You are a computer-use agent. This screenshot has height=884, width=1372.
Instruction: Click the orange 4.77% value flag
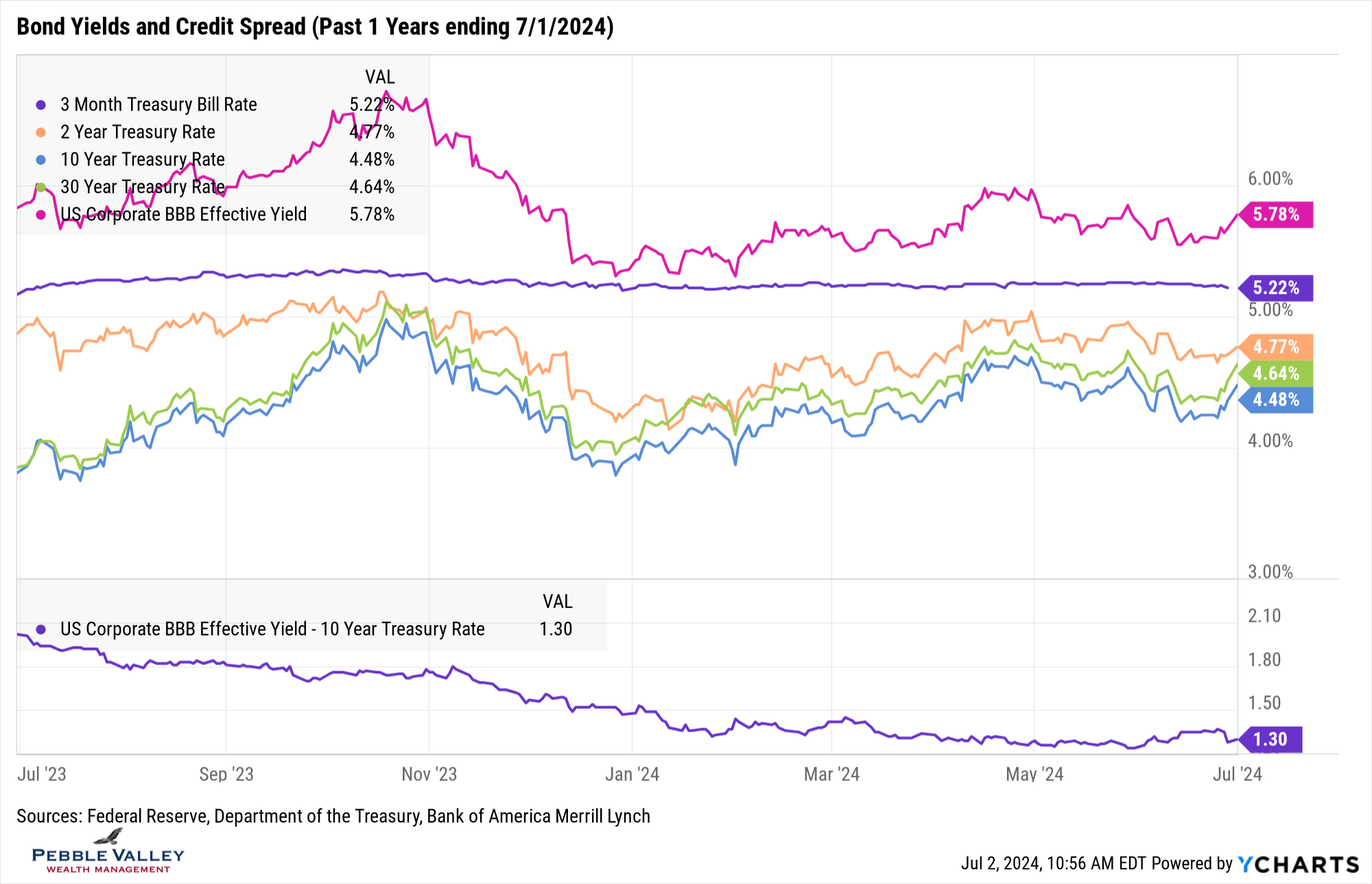point(1276,347)
